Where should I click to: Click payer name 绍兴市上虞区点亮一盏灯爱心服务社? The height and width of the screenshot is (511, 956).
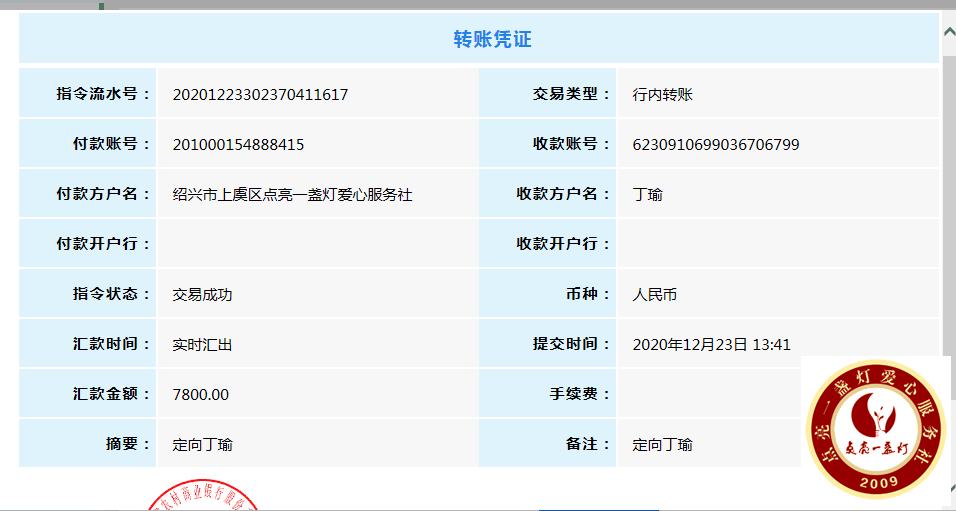[293, 195]
